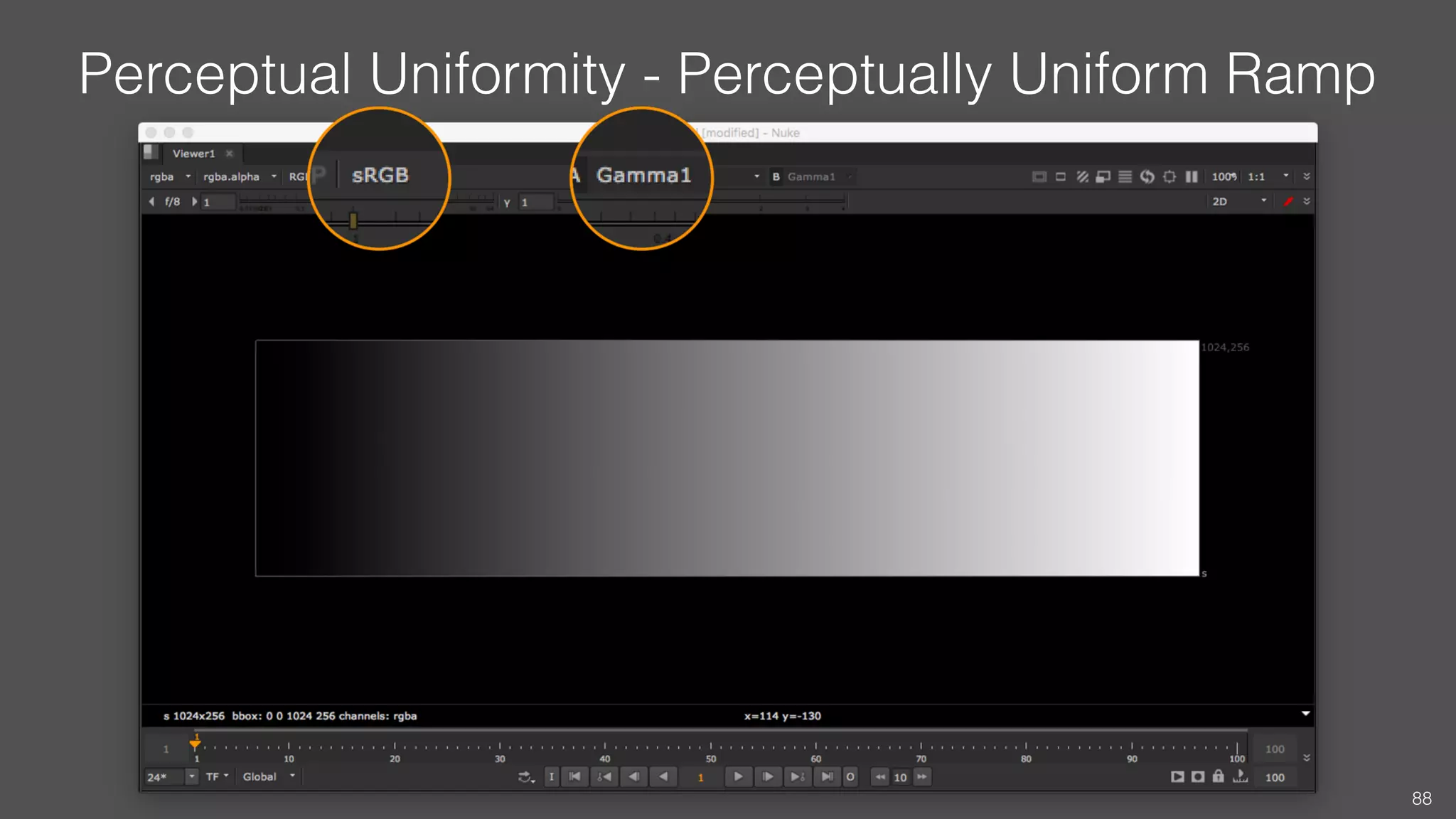The image size is (1456, 819).
Task: Expand the timeline double-chevron at right
Action: click(x=1307, y=758)
